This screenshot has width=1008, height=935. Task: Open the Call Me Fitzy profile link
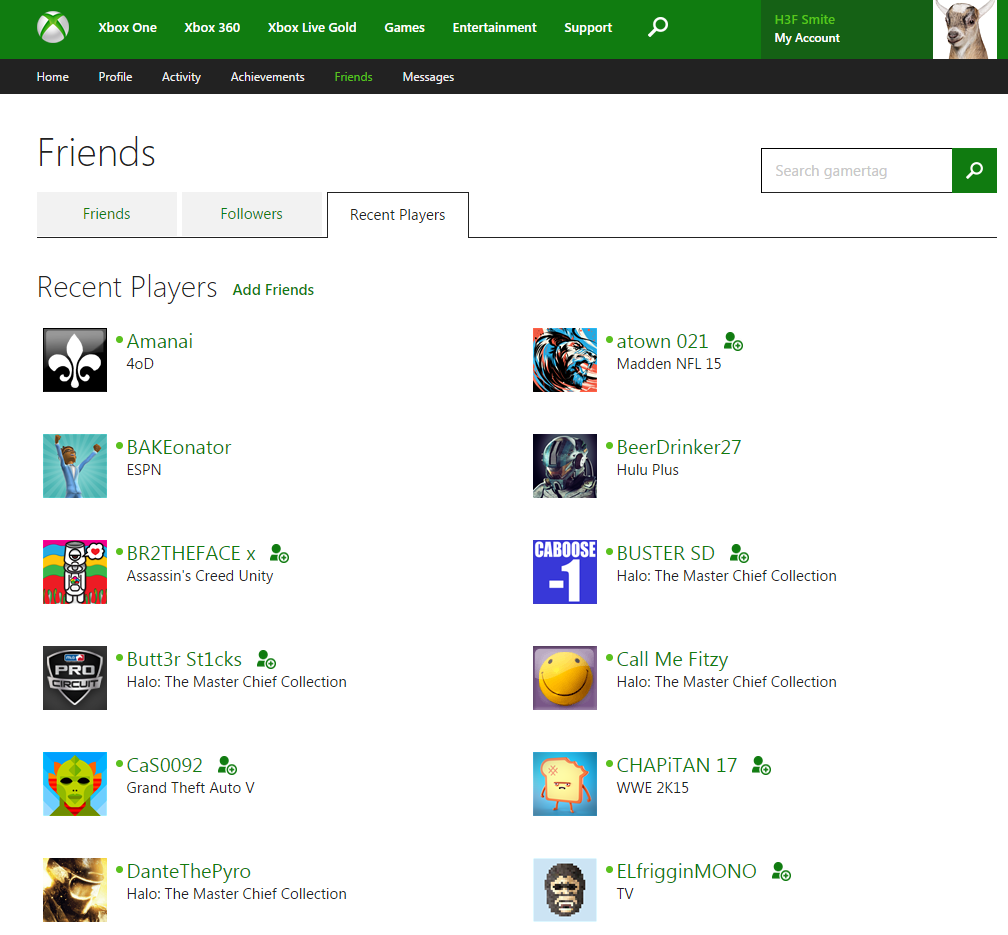click(x=672, y=660)
